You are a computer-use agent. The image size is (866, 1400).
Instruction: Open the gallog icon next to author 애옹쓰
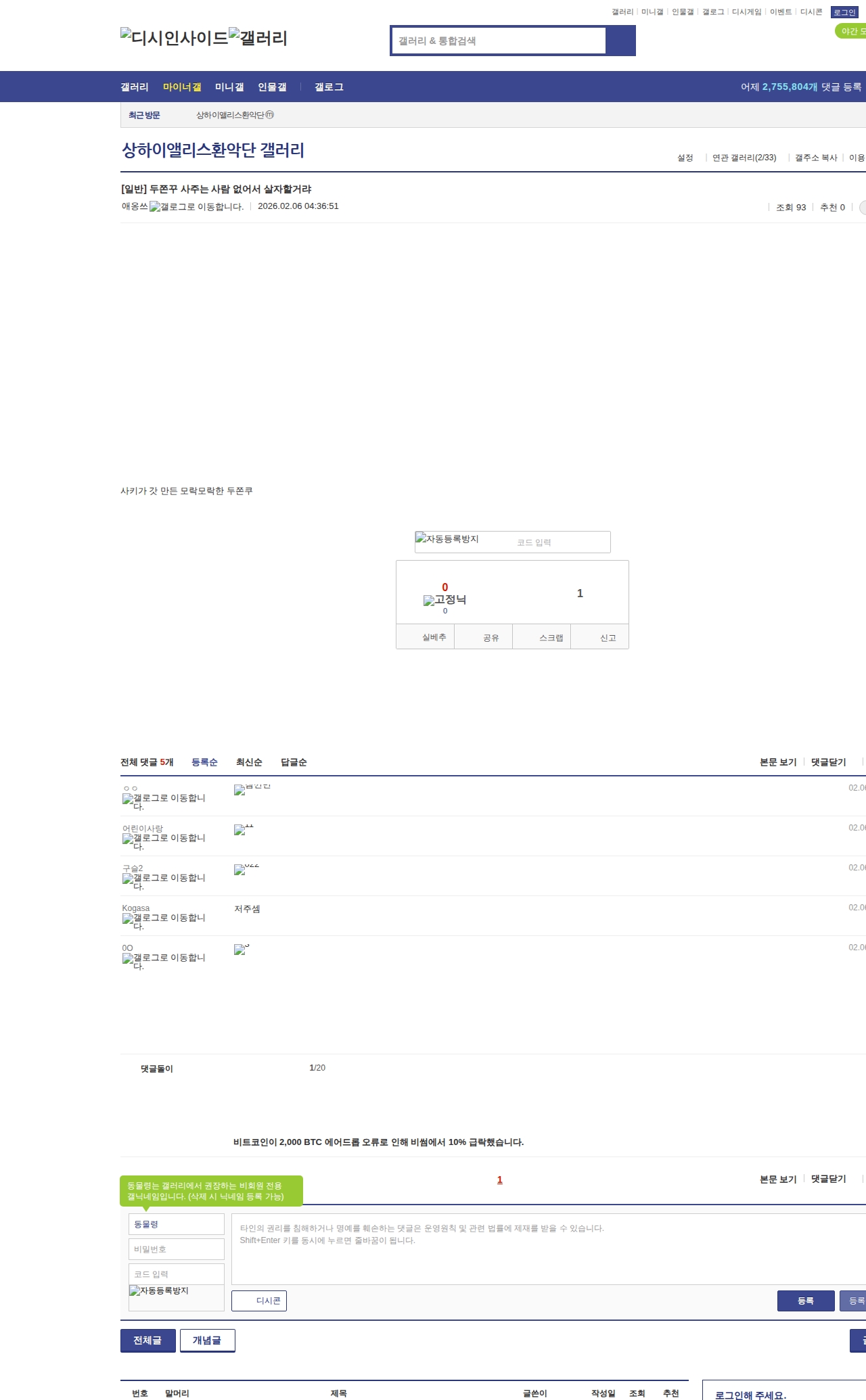pyautogui.click(x=196, y=207)
